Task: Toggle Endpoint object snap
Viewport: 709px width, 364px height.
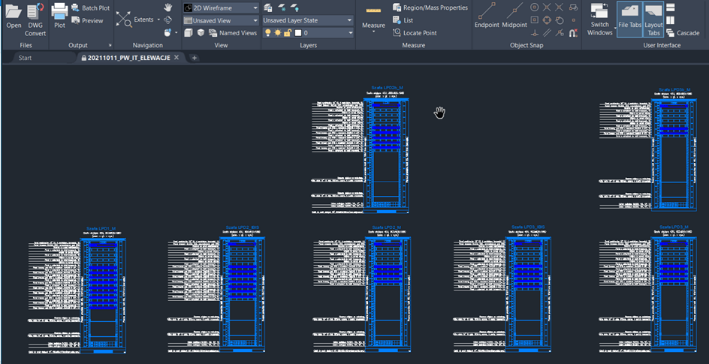Action: 487,16
